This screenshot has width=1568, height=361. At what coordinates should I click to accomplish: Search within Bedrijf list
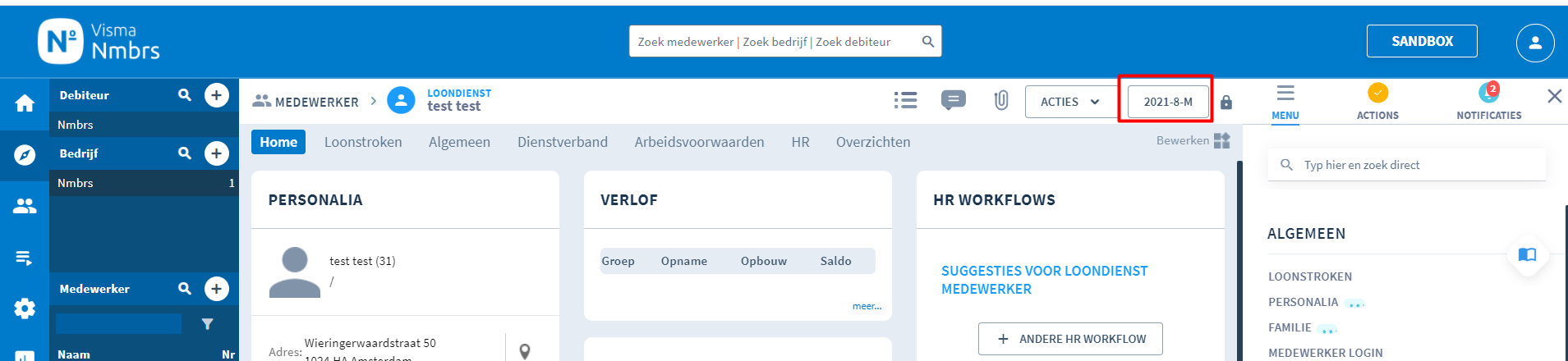coord(185,153)
